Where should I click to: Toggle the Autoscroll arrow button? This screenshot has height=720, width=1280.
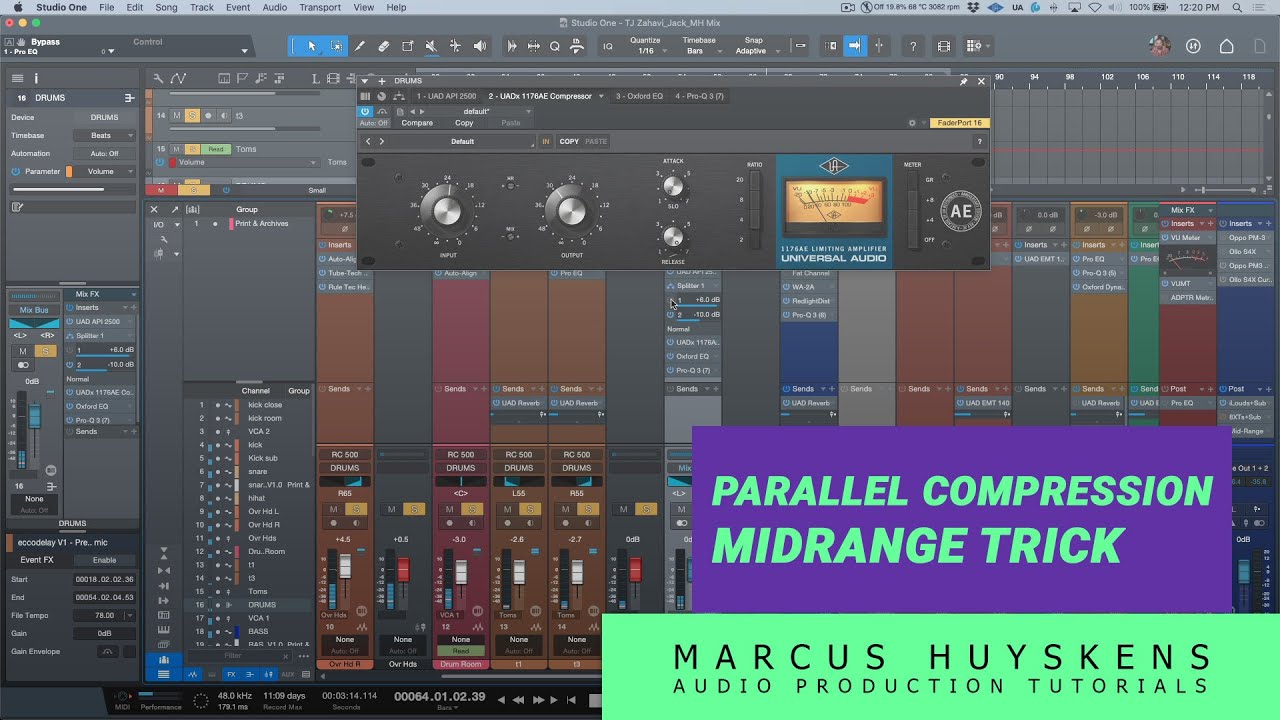coord(854,46)
